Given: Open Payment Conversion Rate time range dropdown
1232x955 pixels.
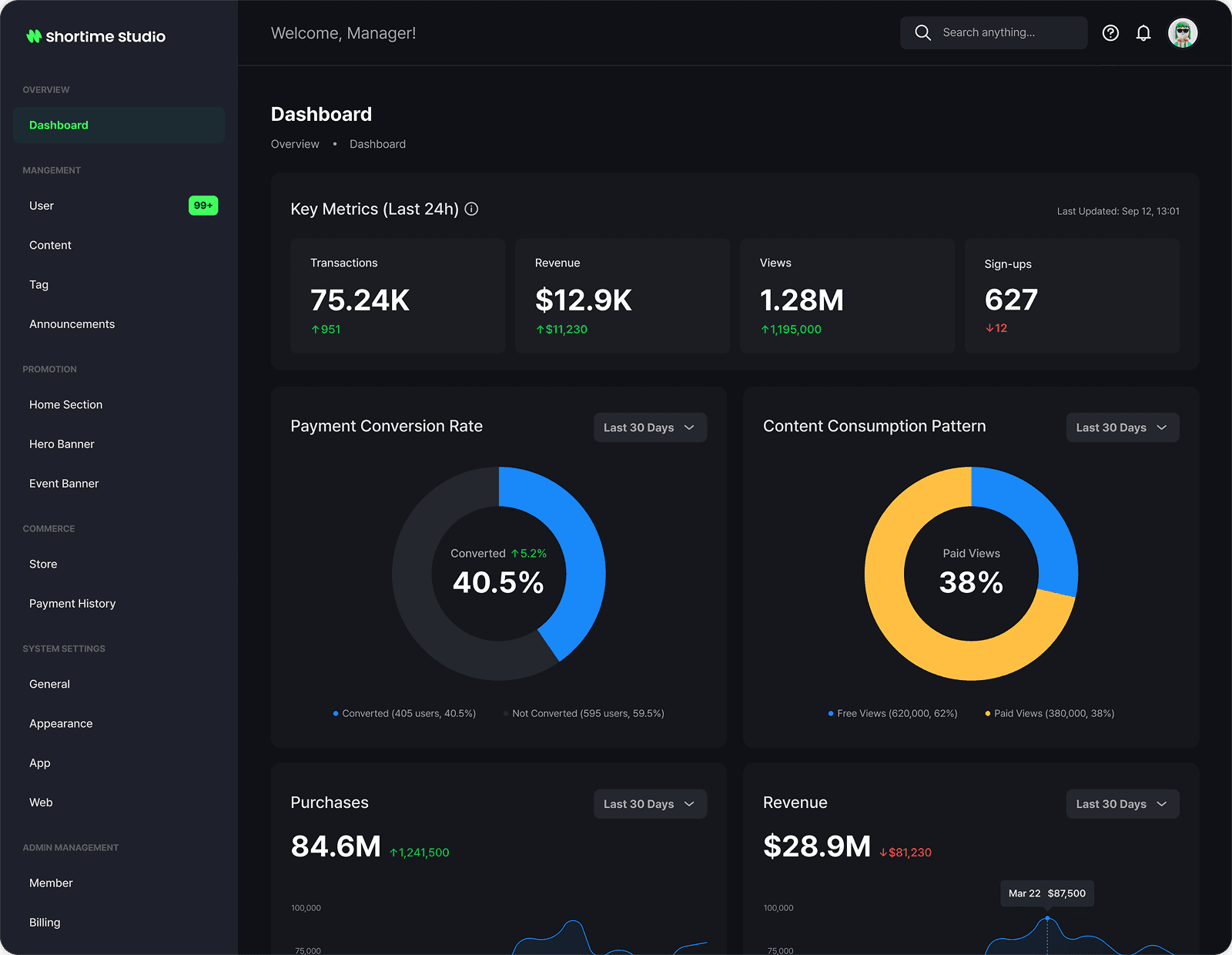Looking at the screenshot, I should point(649,427).
